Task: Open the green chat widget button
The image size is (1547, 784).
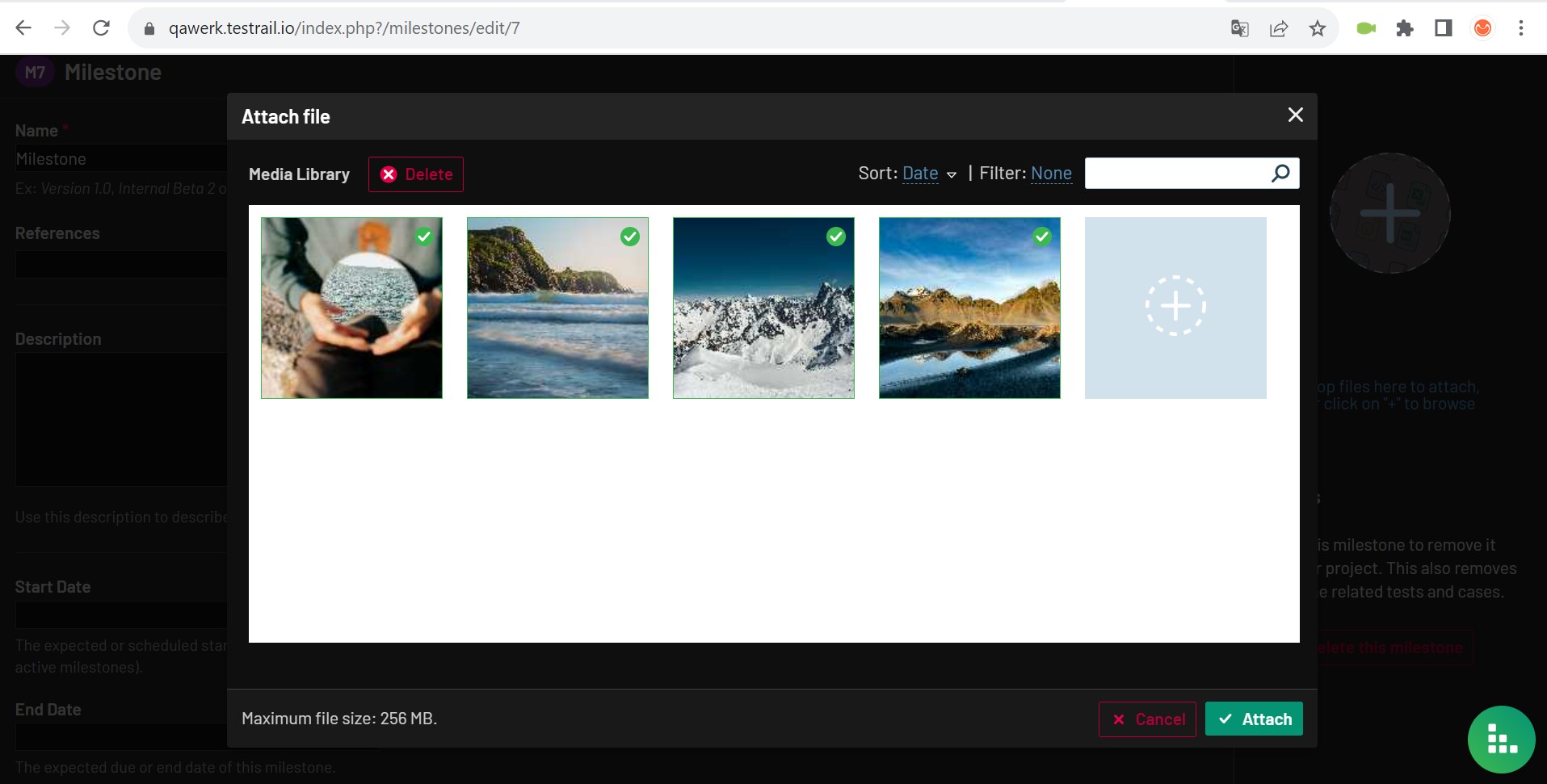Action: click(1501, 740)
